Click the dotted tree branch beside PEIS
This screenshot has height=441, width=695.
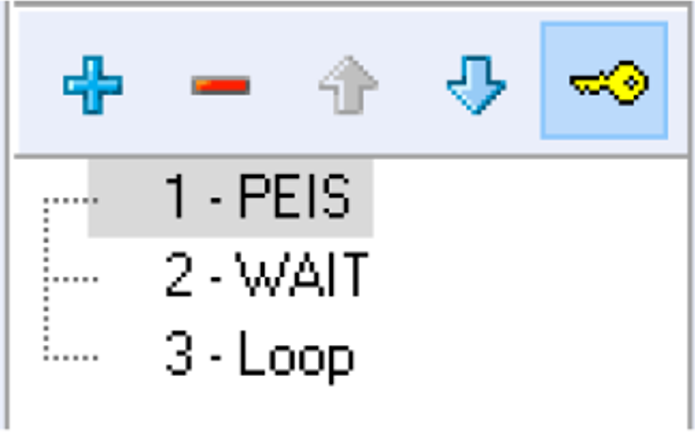[x=71, y=201]
